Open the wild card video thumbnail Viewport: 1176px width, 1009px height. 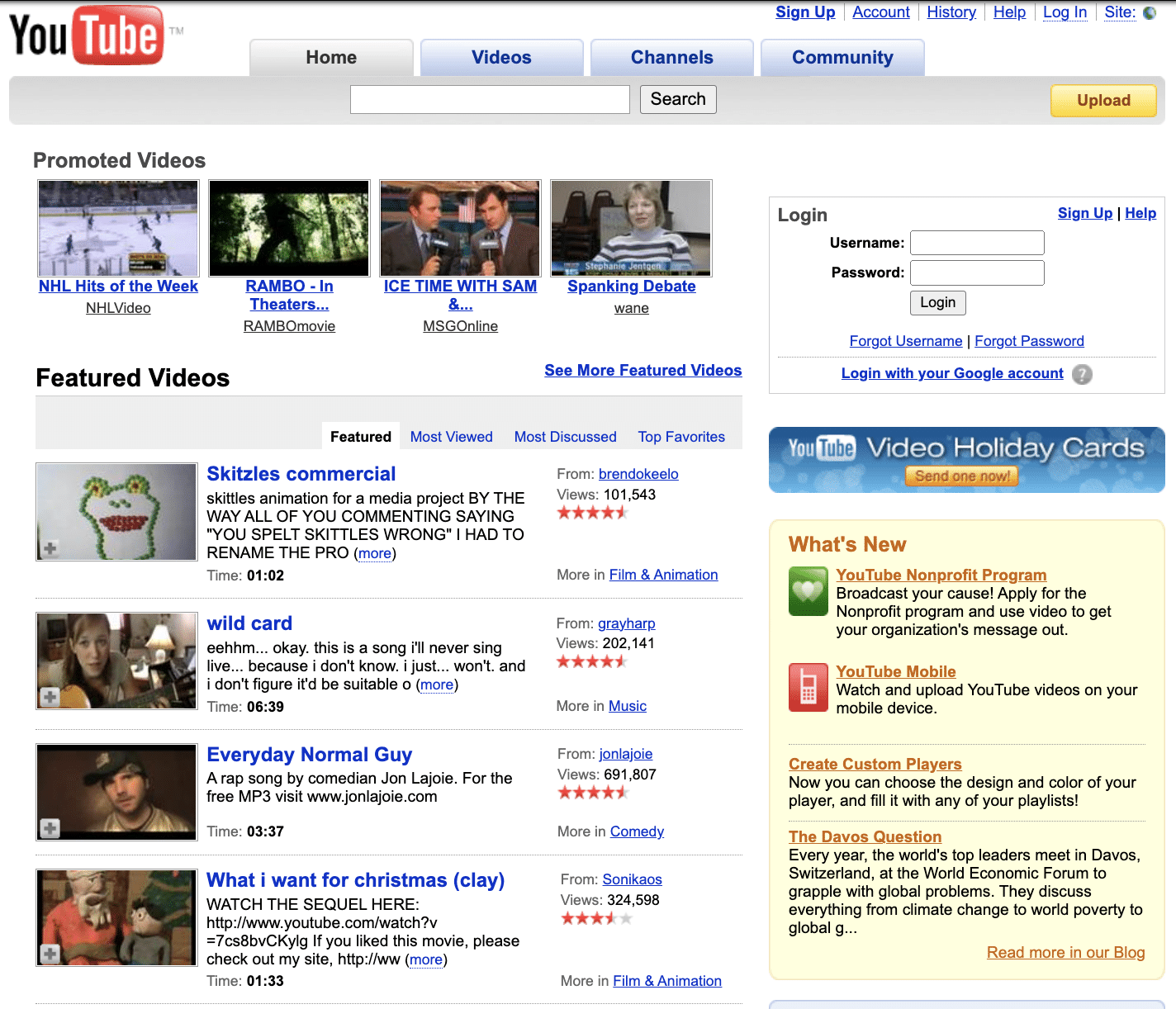click(x=116, y=661)
